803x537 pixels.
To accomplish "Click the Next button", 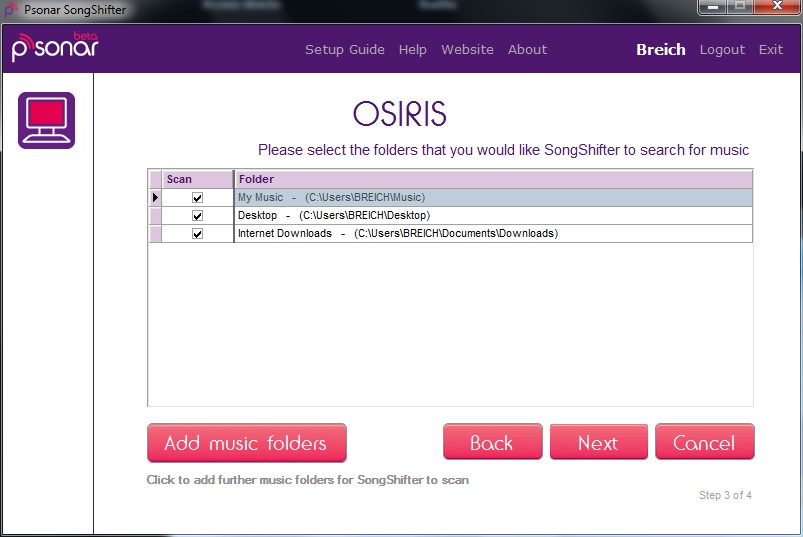I will [x=599, y=442].
